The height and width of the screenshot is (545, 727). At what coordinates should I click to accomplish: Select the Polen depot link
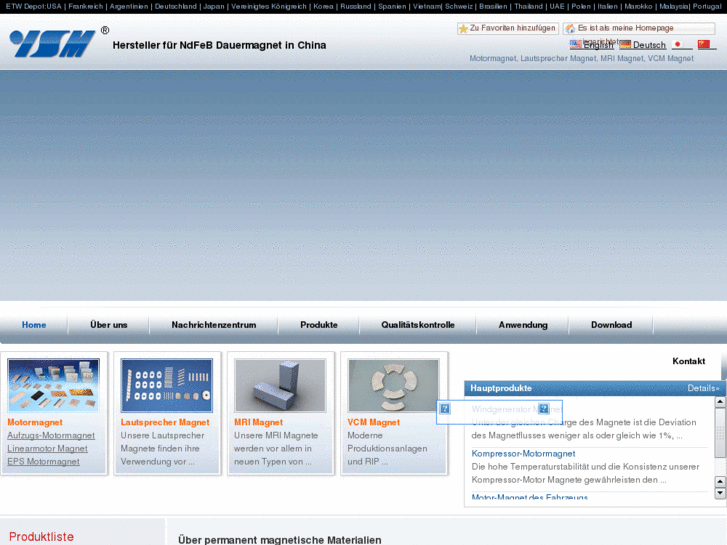pyautogui.click(x=581, y=6)
